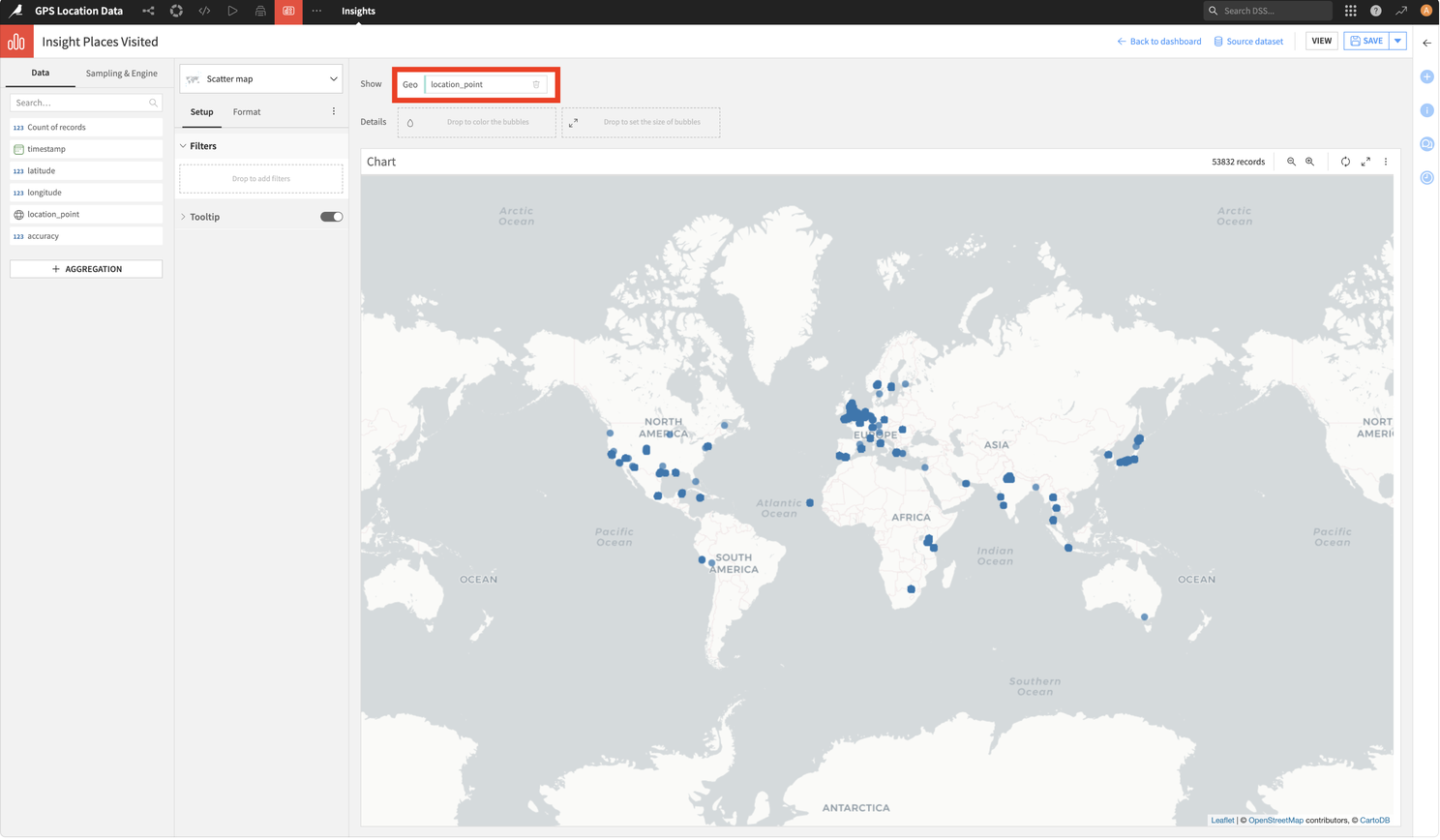1440x840 pixels.
Task: Open the OpenStreetMap attribution link
Action: (x=1275, y=820)
